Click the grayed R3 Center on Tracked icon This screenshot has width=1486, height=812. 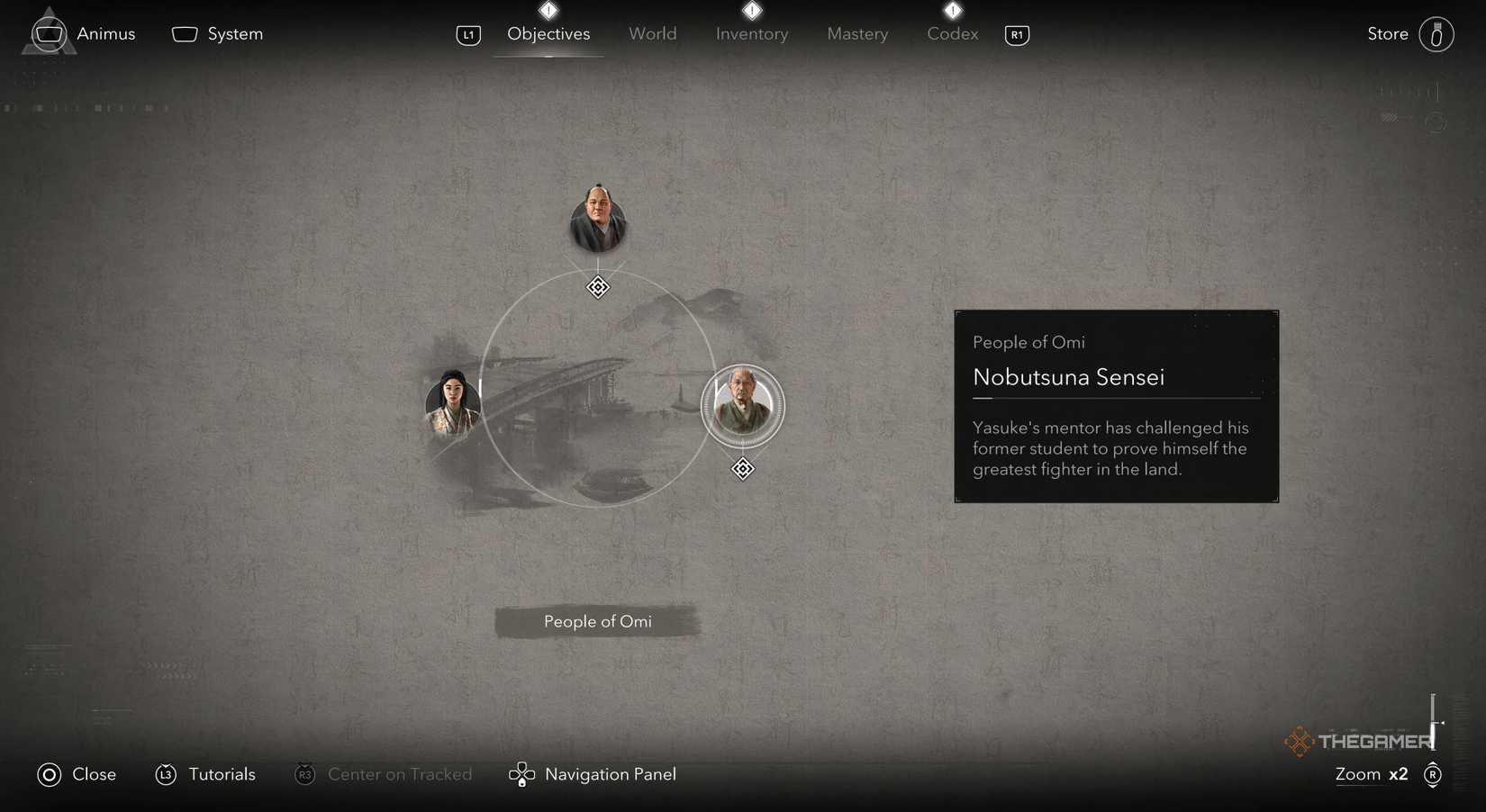pyautogui.click(x=304, y=774)
